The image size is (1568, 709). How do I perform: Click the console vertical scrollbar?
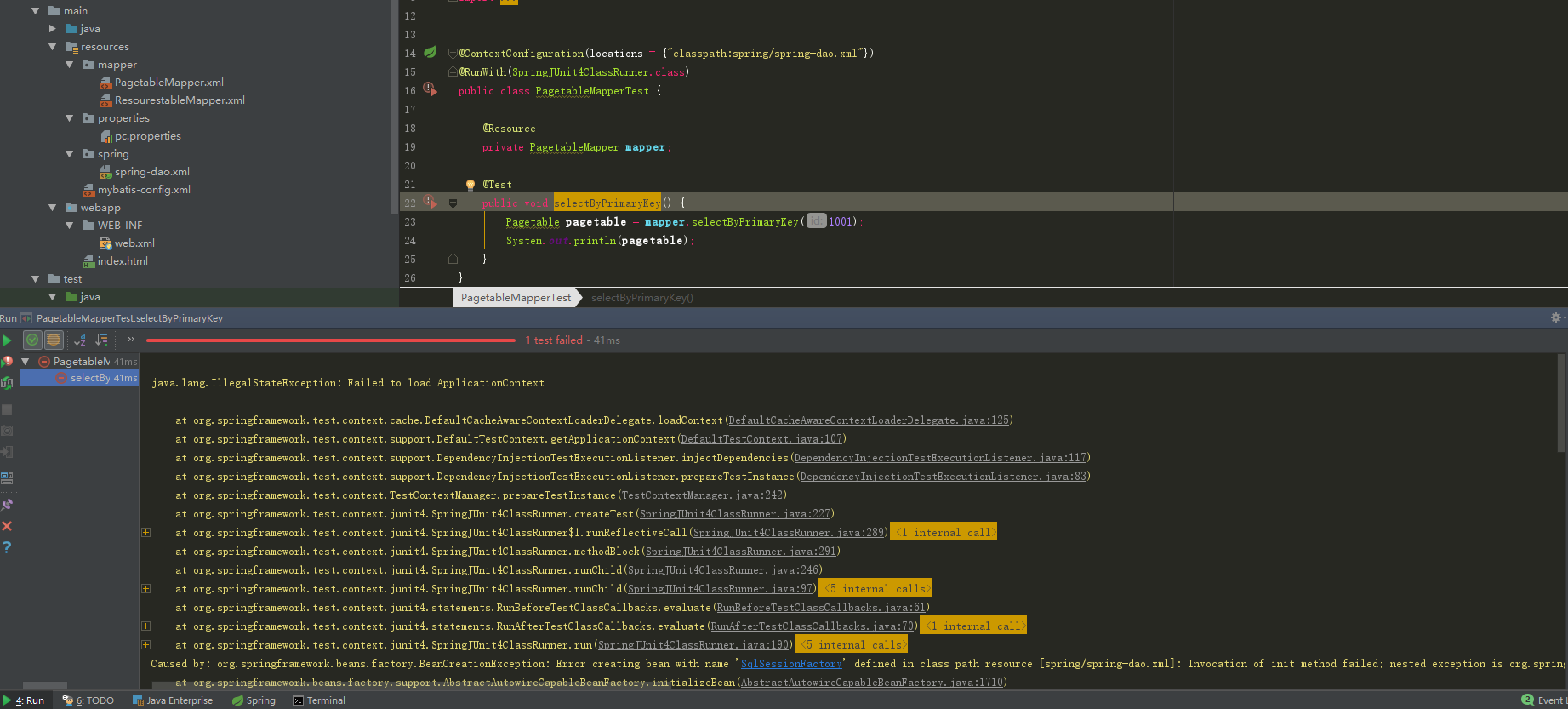1561,404
